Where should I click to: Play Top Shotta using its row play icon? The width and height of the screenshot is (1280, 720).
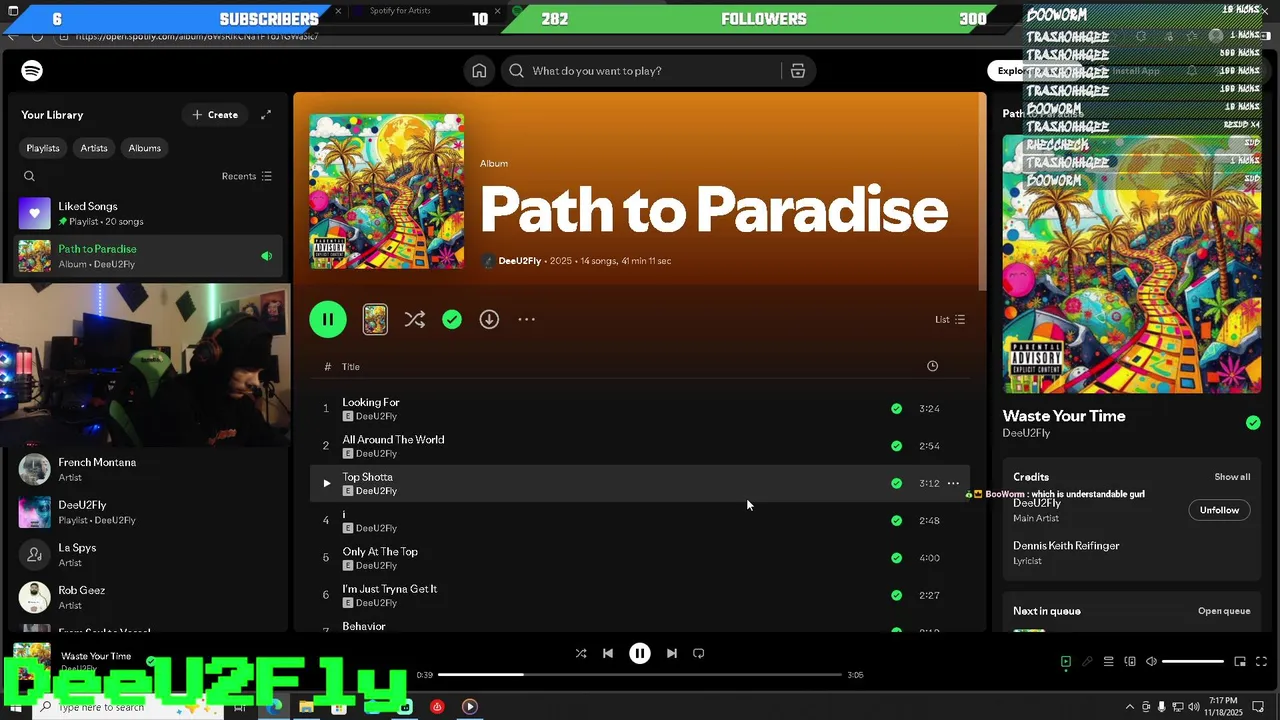(326, 483)
